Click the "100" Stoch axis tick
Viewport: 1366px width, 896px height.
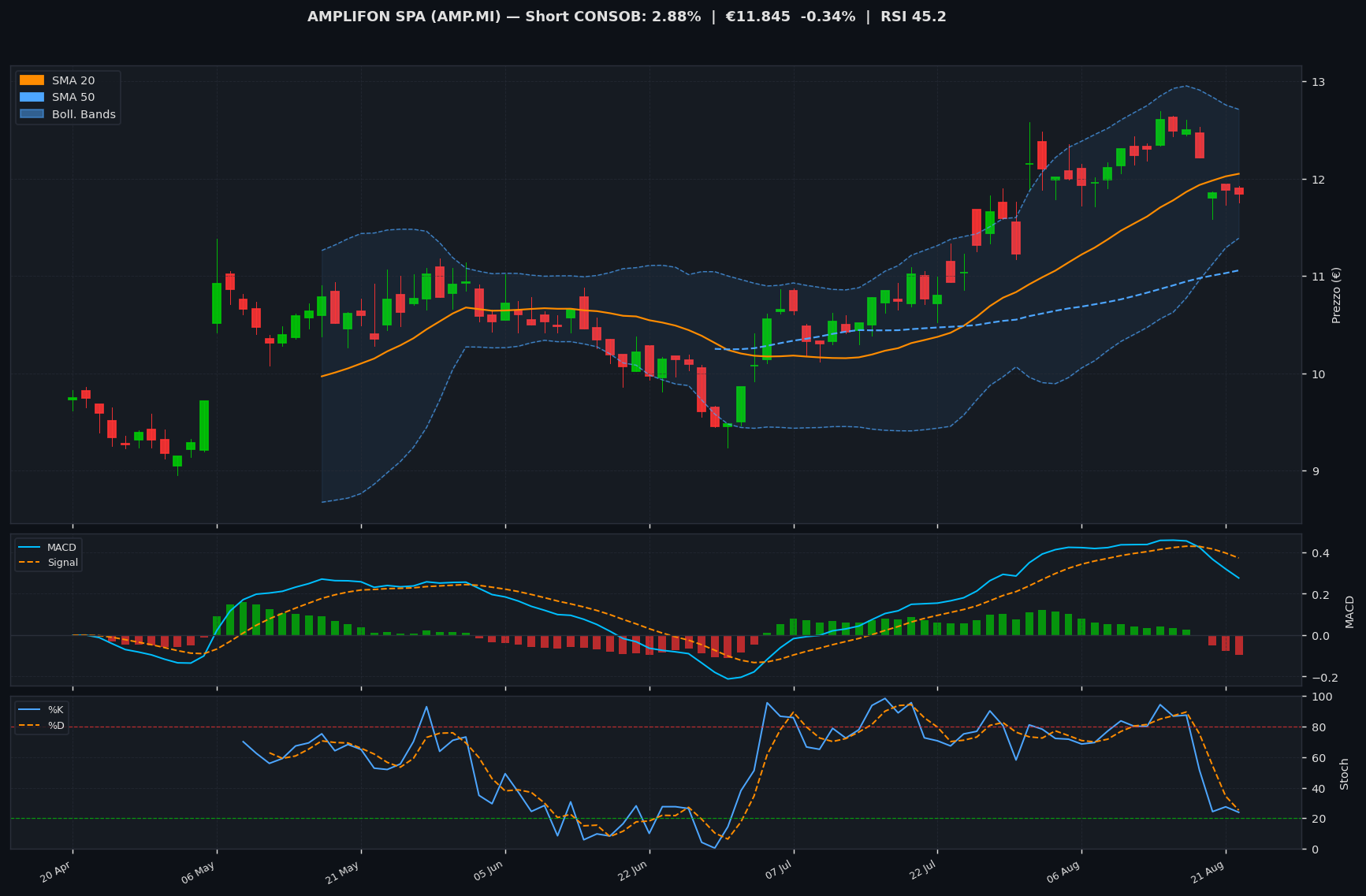point(1321,697)
